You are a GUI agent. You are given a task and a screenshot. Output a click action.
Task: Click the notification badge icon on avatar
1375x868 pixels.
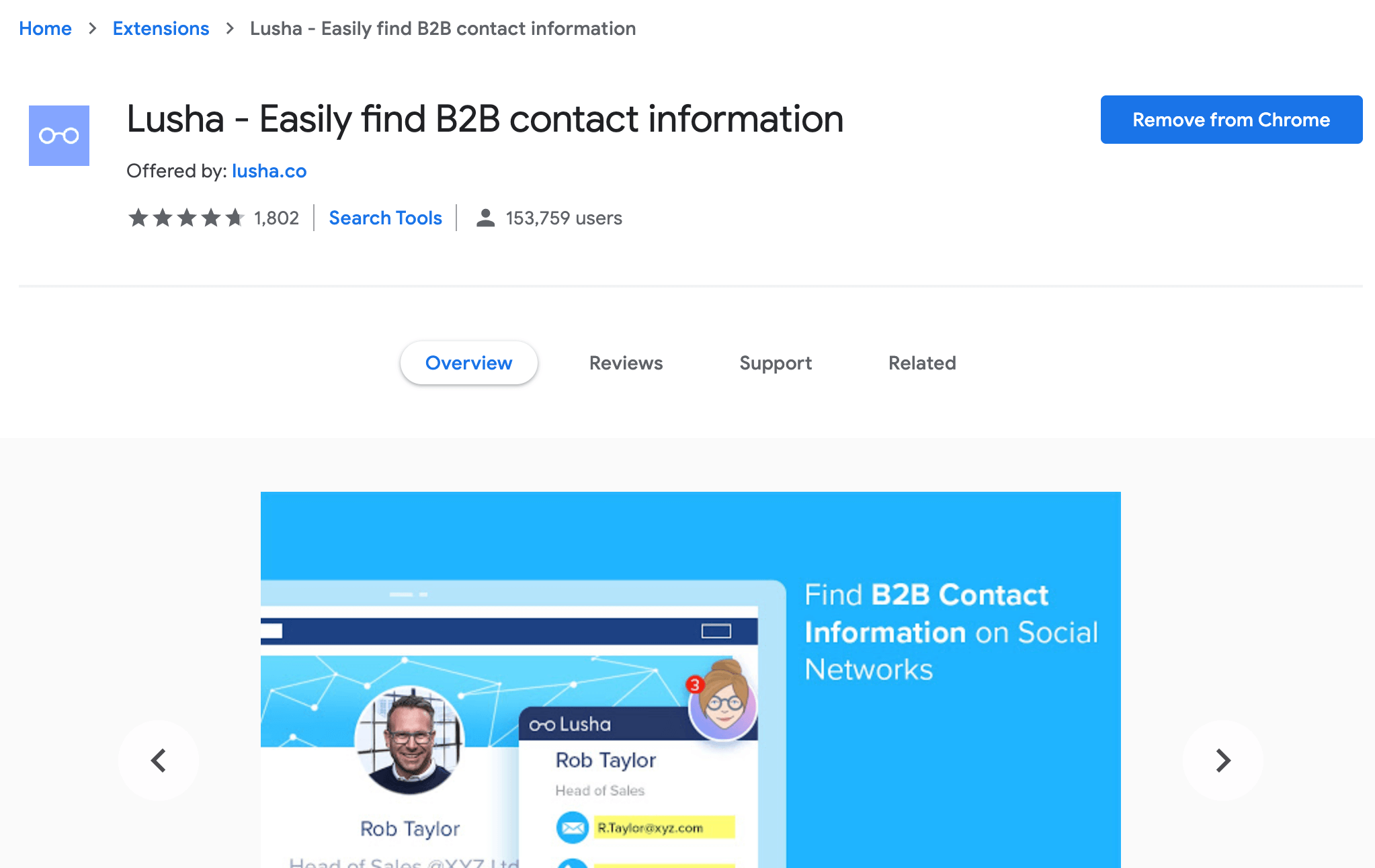coord(695,682)
